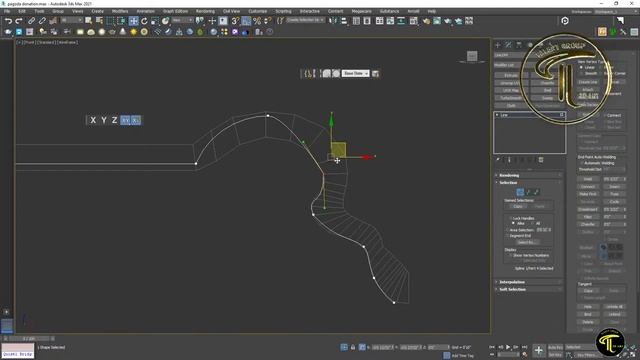Click the Fillet button

click(x=588, y=217)
